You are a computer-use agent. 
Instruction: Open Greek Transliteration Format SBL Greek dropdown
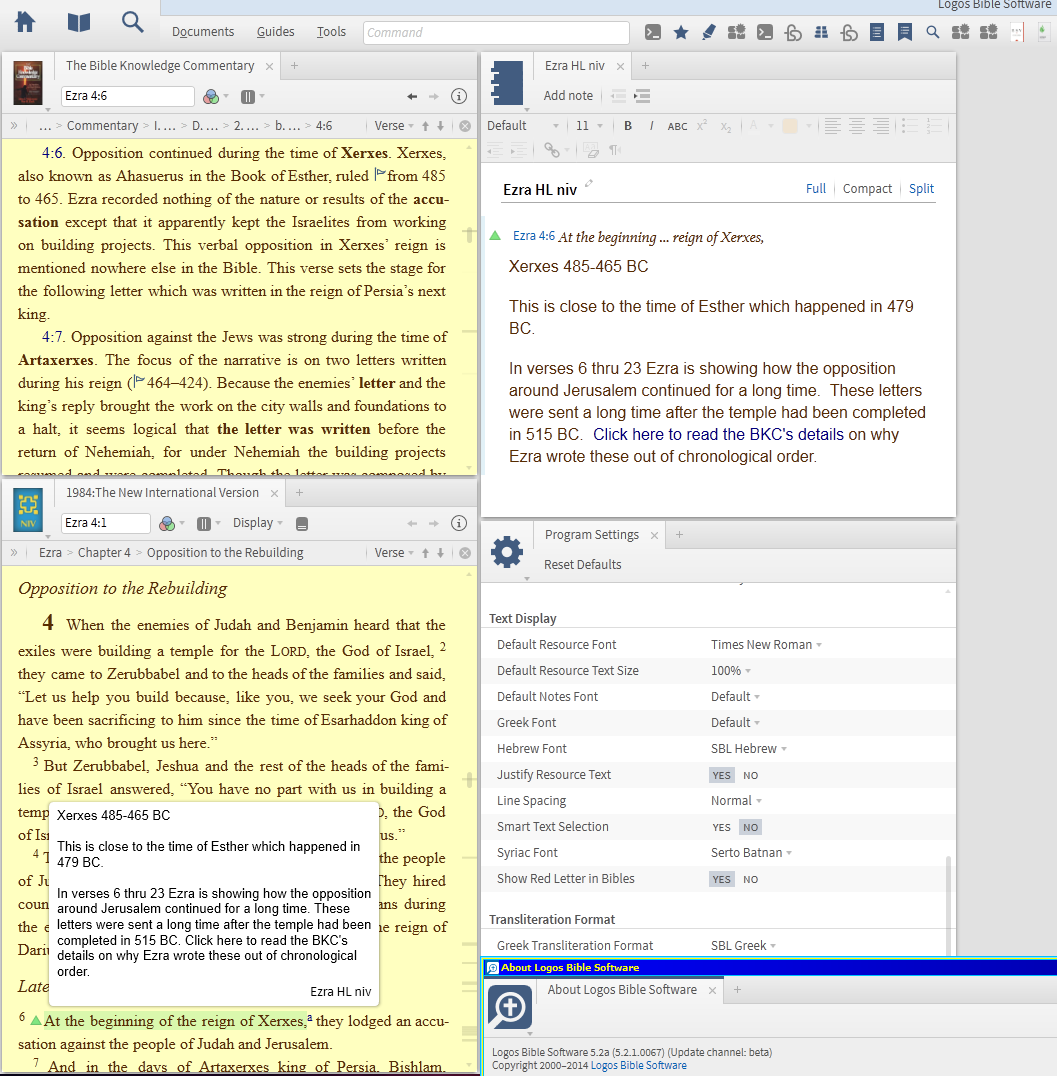point(743,946)
